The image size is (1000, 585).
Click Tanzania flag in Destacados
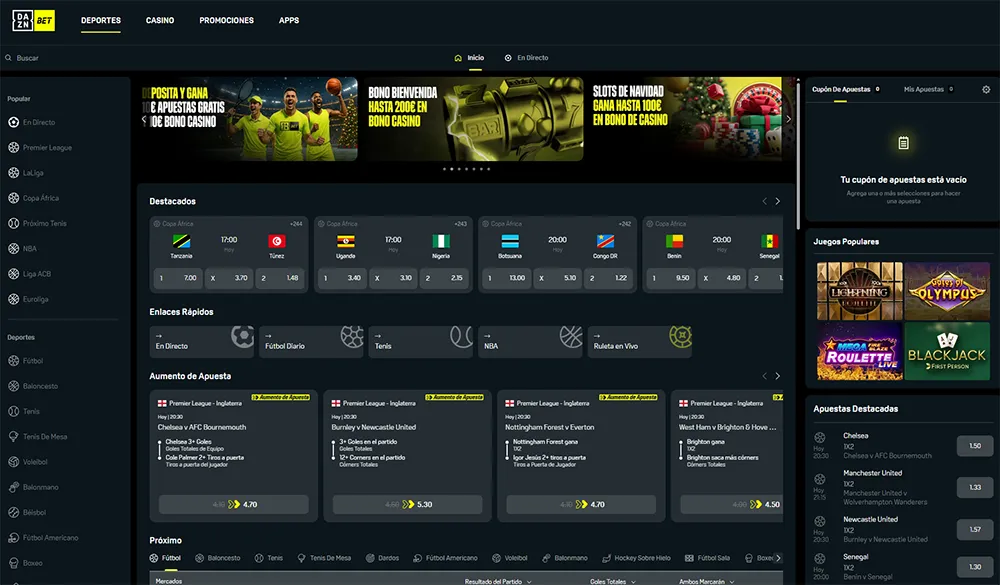coord(181,241)
